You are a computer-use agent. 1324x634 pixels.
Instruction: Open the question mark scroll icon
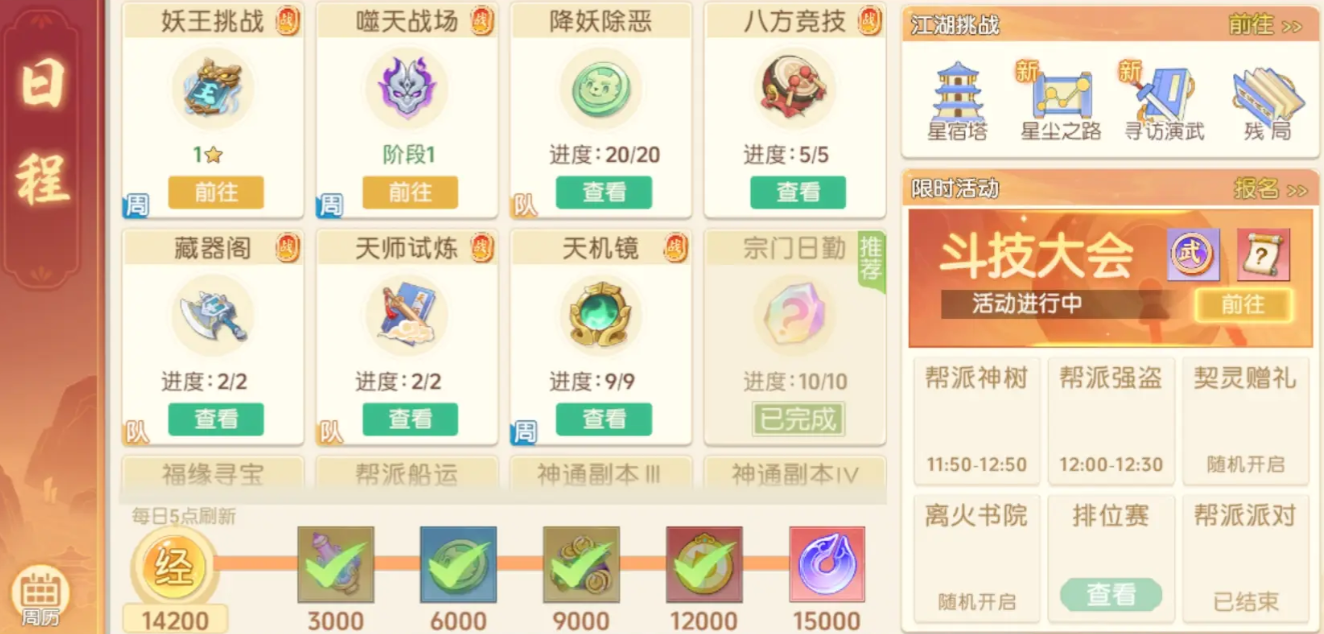[1263, 254]
